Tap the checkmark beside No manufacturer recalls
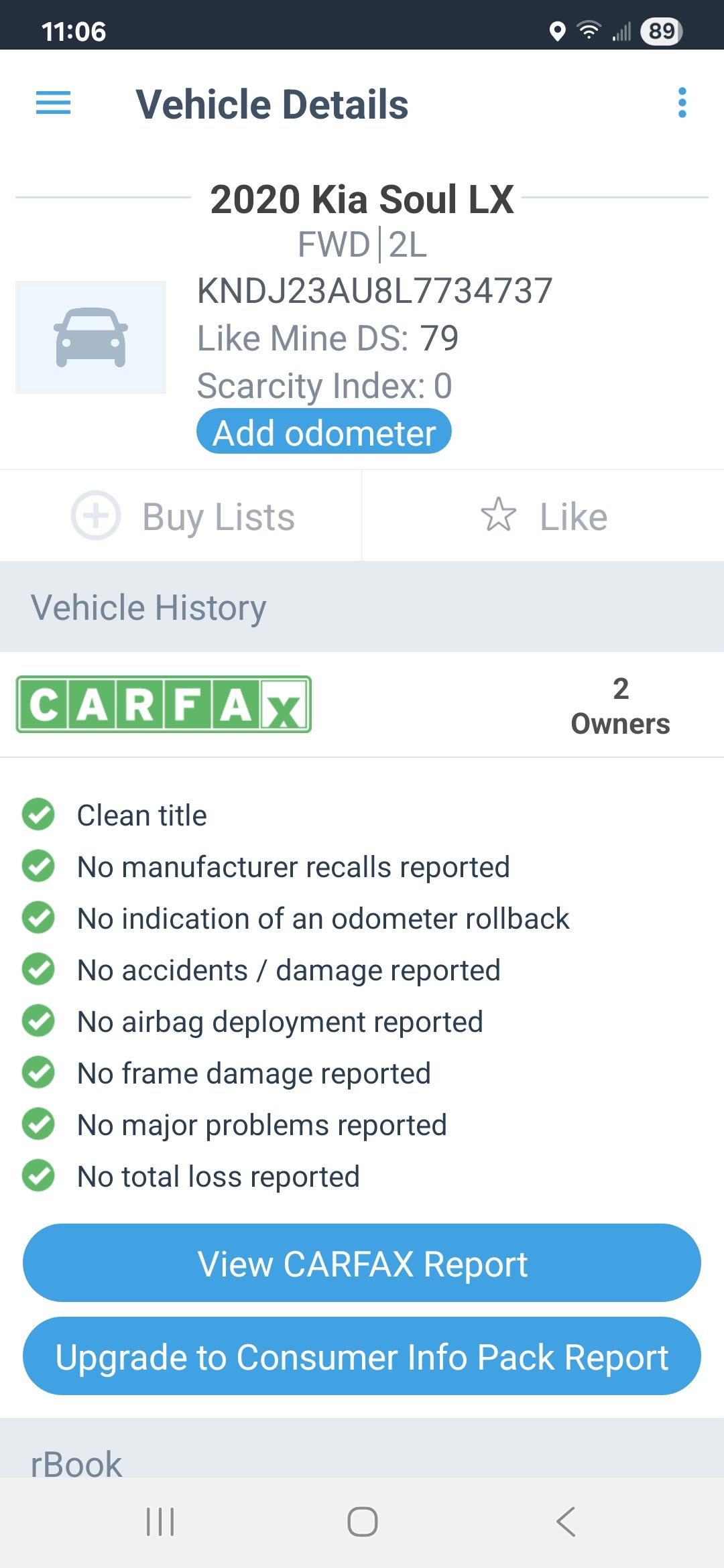The width and height of the screenshot is (724, 1568). [39, 866]
